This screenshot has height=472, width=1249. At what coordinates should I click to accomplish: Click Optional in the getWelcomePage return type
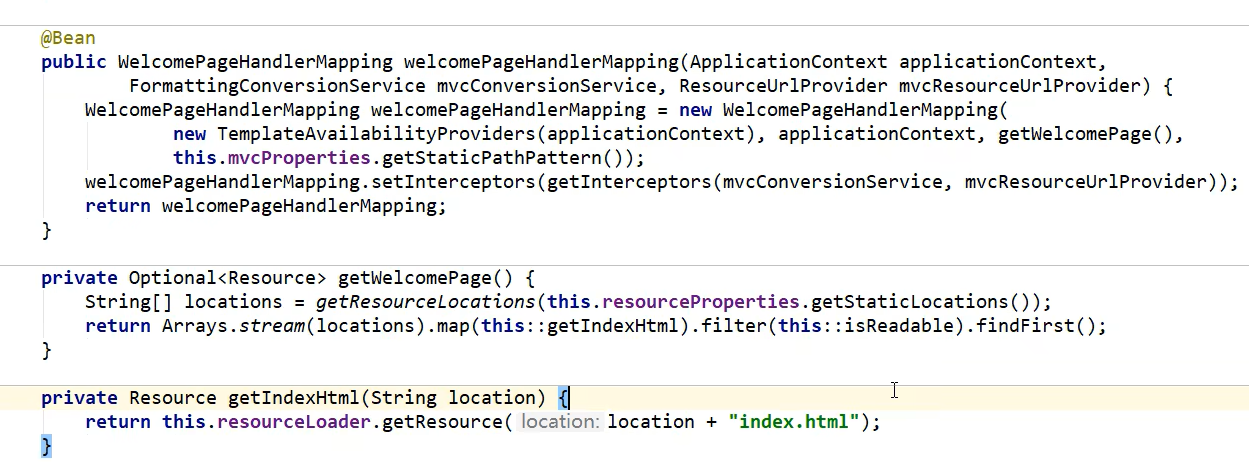pos(172,278)
